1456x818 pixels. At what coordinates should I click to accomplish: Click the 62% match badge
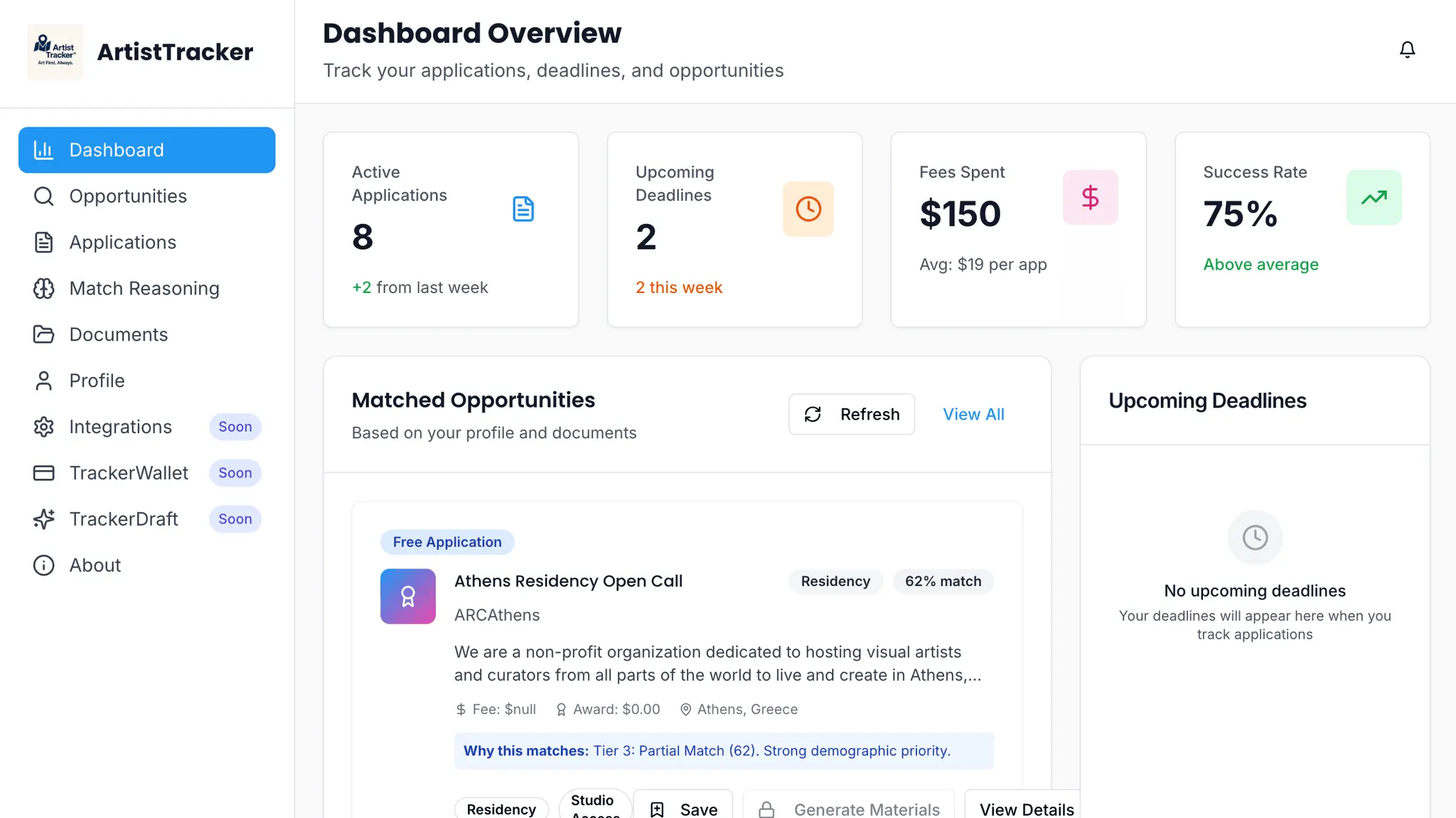pyautogui.click(x=943, y=581)
